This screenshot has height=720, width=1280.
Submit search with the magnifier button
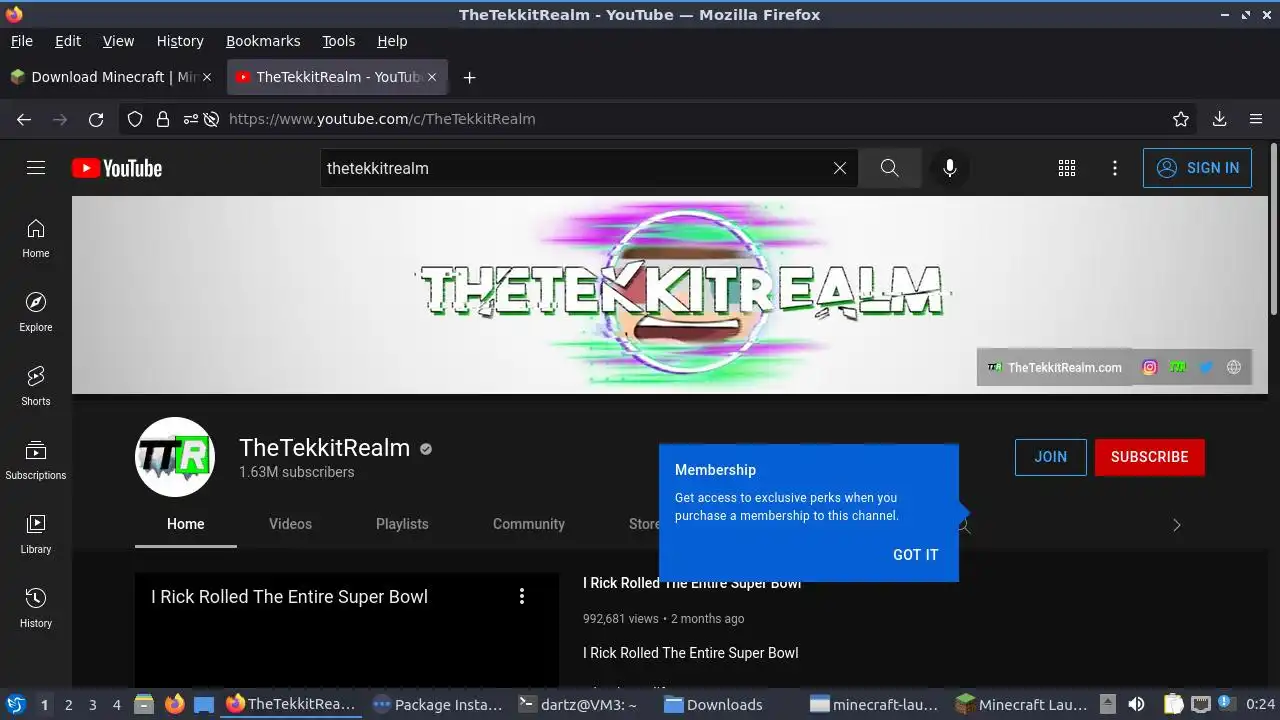890,168
